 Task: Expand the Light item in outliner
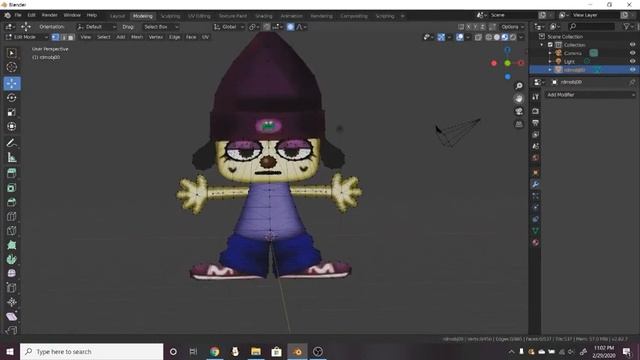pyautogui.click(x=550, y=61)
